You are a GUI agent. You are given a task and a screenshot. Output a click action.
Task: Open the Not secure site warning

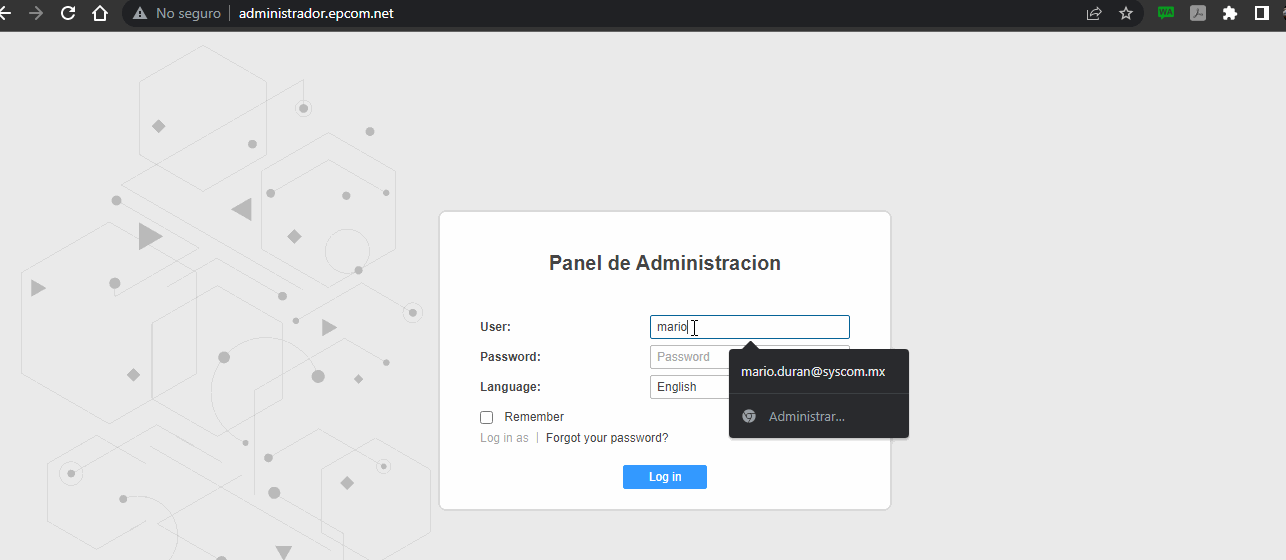tap(177, 13)
